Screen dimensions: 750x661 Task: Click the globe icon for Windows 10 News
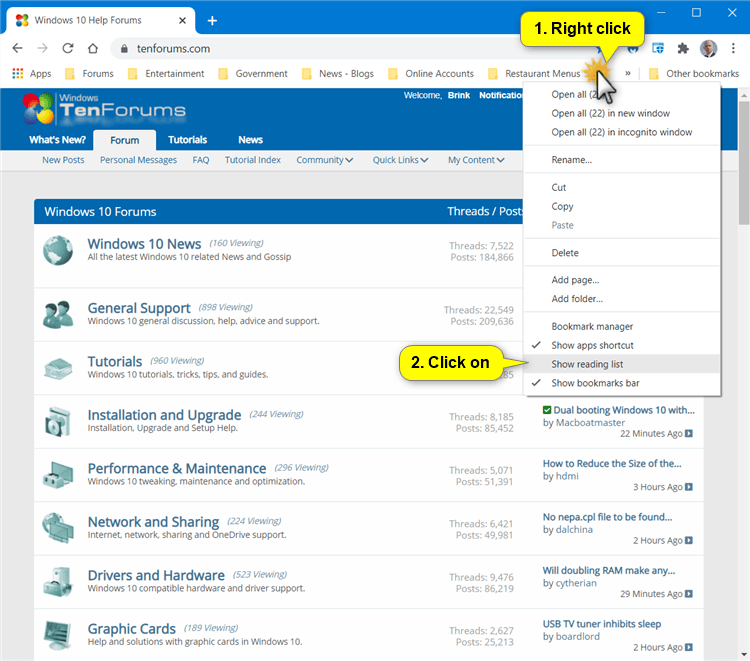pos(58,250)
